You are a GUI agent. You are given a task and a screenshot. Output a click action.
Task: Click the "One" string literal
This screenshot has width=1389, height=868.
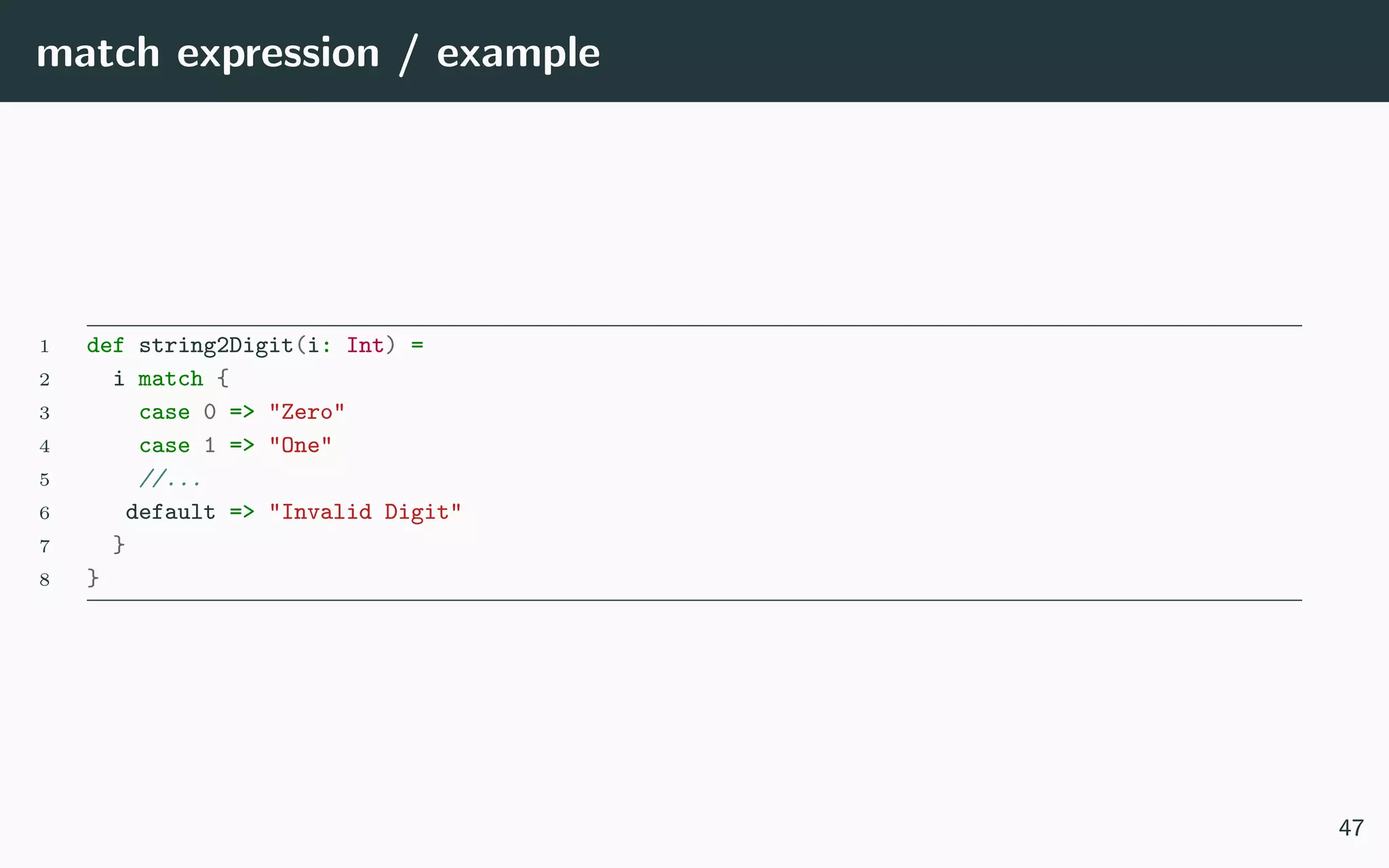[x=300, y=445]
